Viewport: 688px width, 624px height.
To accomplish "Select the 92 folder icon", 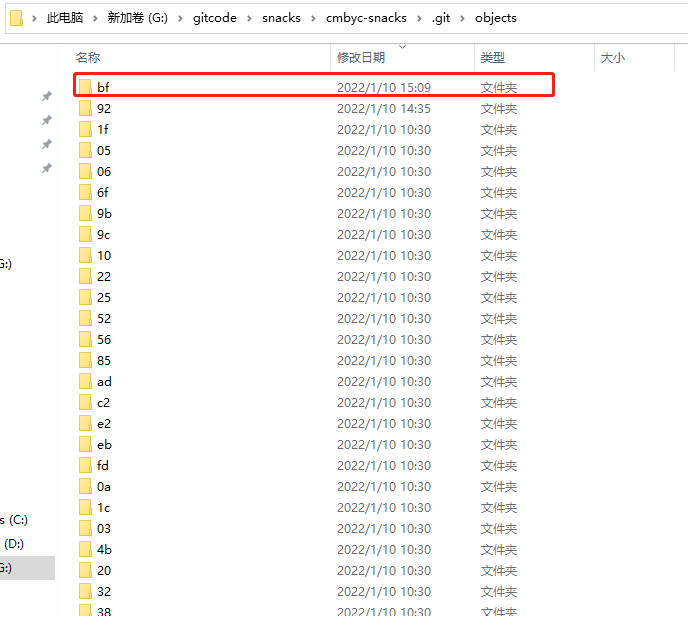I will tap(85, 108).
